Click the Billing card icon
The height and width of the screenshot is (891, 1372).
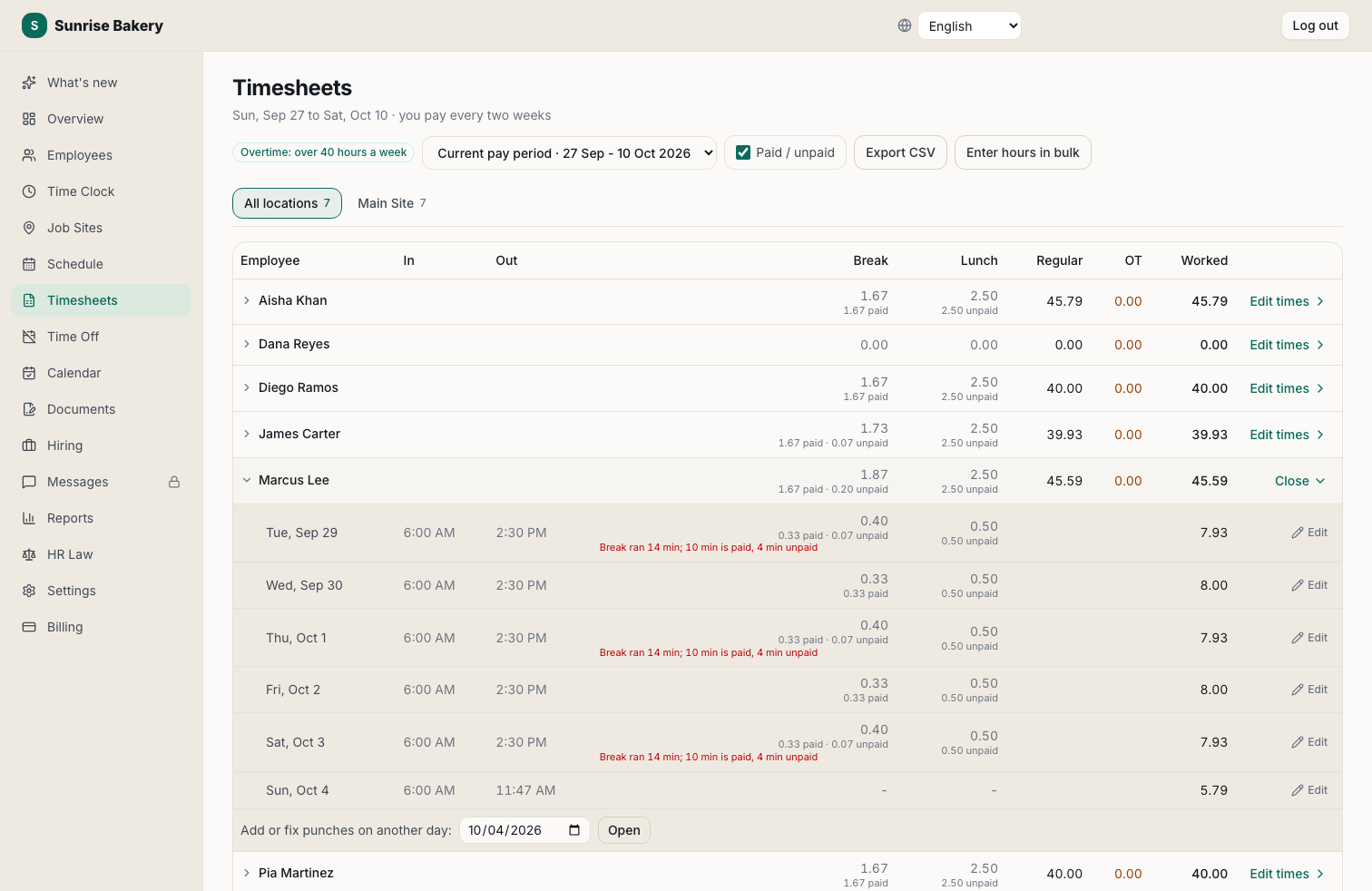pyautogui.click(x=29, y=627)
